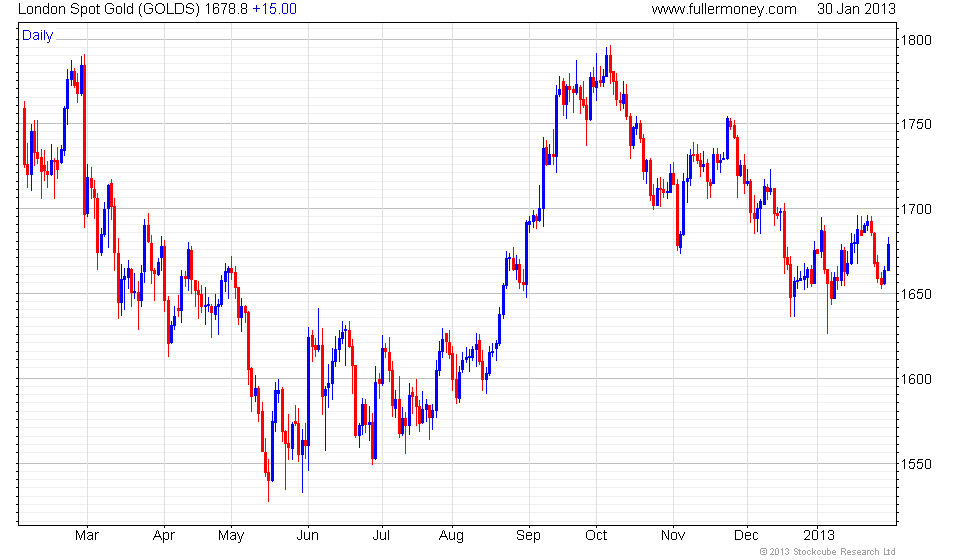Screen dimensions: 980x560
Task: Click the +15.00 change value
Action: pos(274,9)
